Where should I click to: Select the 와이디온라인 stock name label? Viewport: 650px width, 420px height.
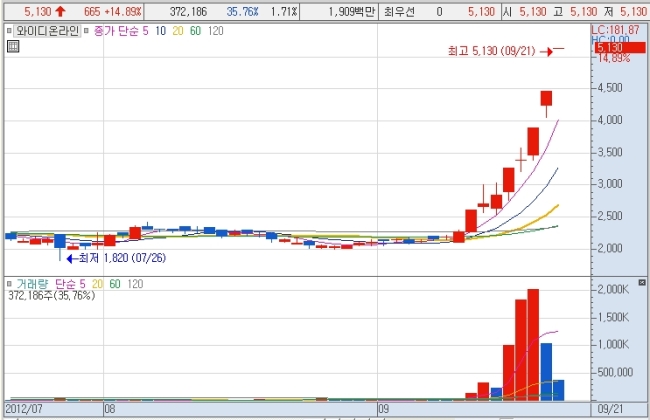(x=47, y=31)
